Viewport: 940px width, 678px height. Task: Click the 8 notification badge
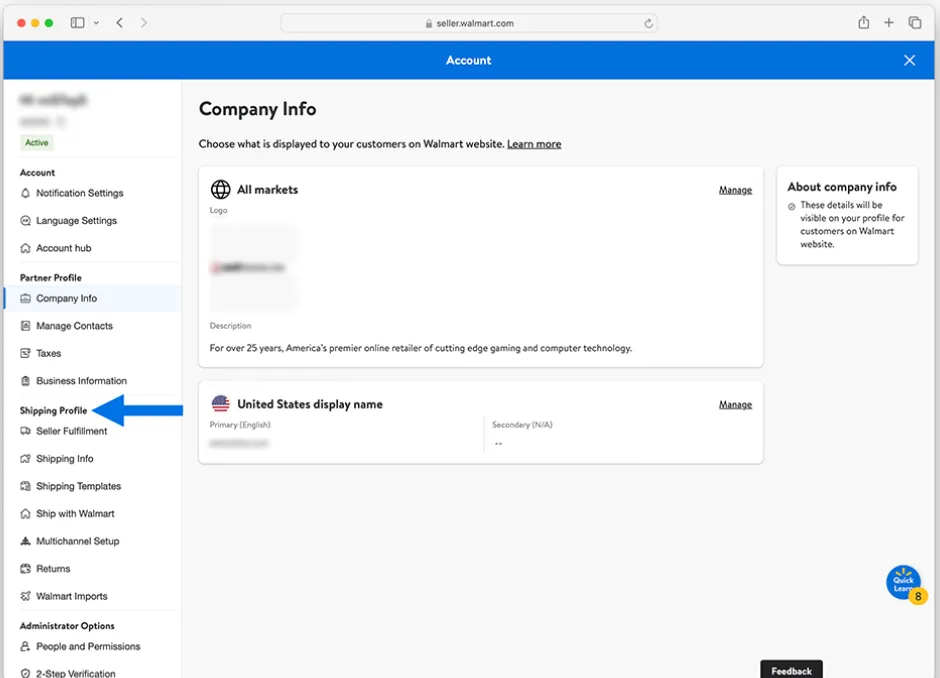point(918,596)
